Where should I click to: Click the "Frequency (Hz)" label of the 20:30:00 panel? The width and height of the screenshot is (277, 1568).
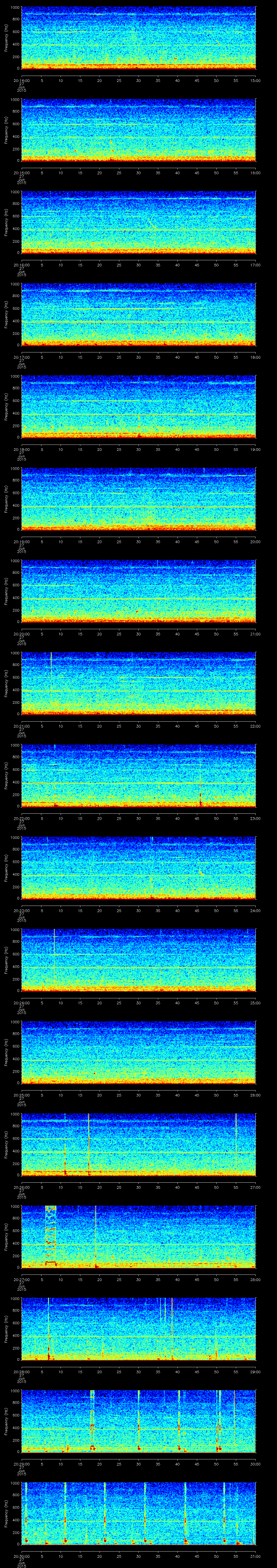click(6, 1514)
